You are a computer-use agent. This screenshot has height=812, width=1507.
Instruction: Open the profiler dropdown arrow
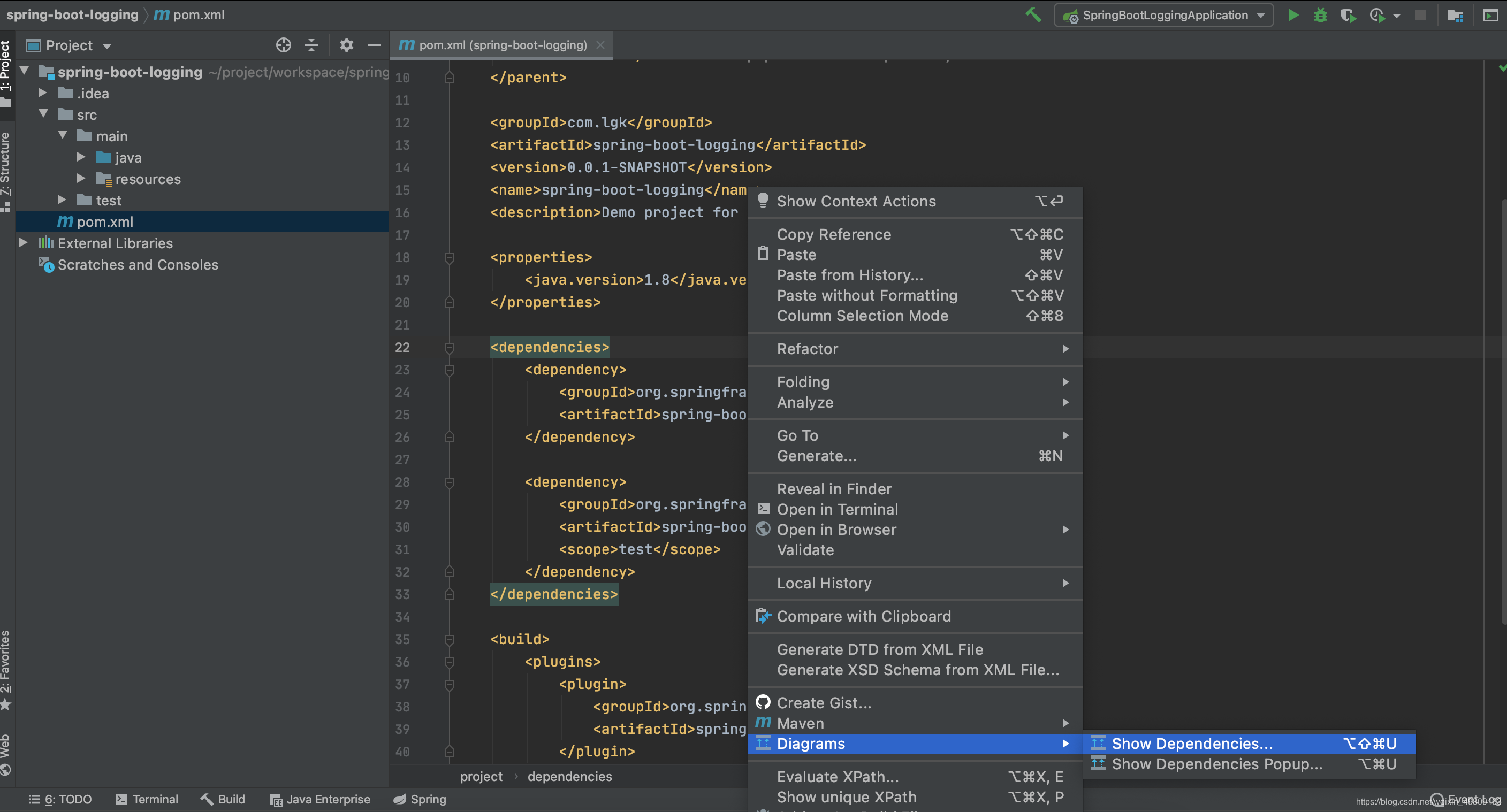[1396, 16]
